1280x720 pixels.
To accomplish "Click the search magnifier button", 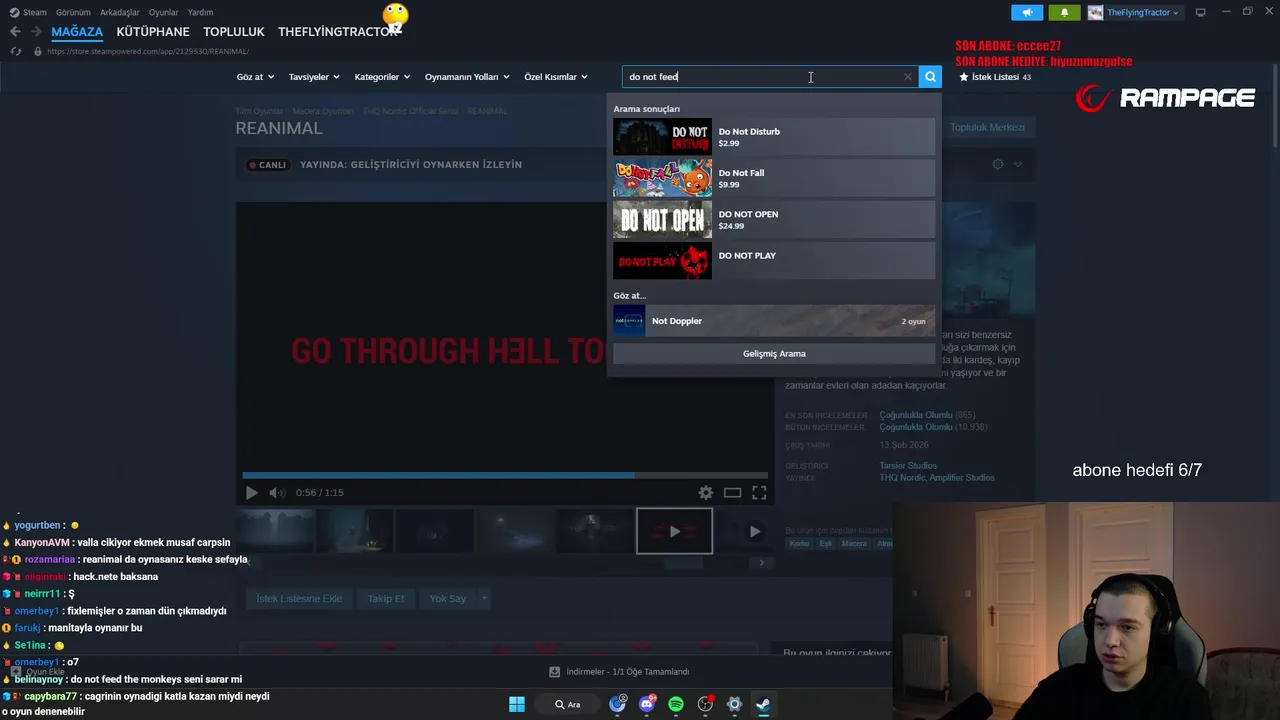I will 930,77.
